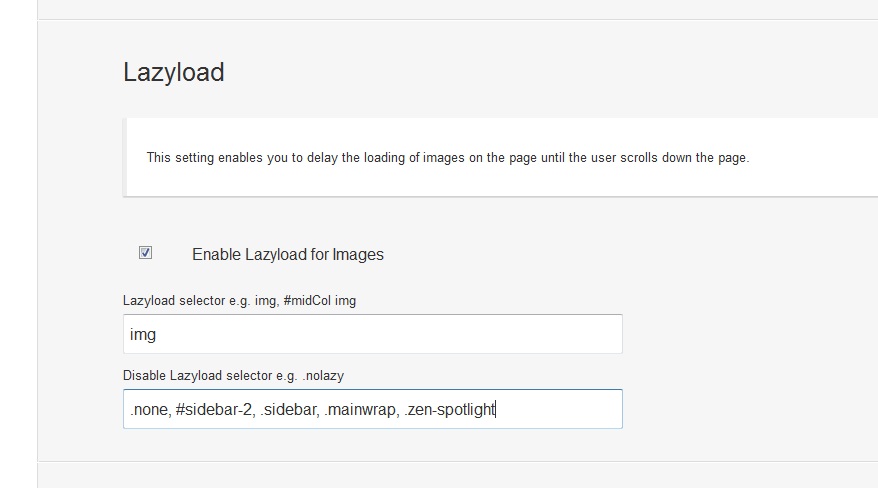The height and width of the screenshot is (488, 878).
Task: Click the #midCol img example text
Action: click(x=320, y=301)
